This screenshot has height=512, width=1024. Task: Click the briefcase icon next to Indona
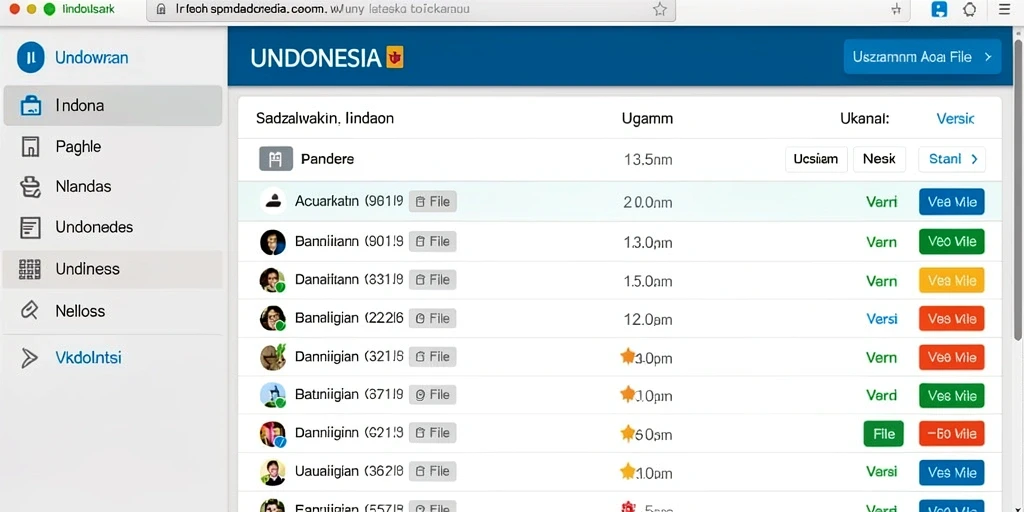(31, 106)
